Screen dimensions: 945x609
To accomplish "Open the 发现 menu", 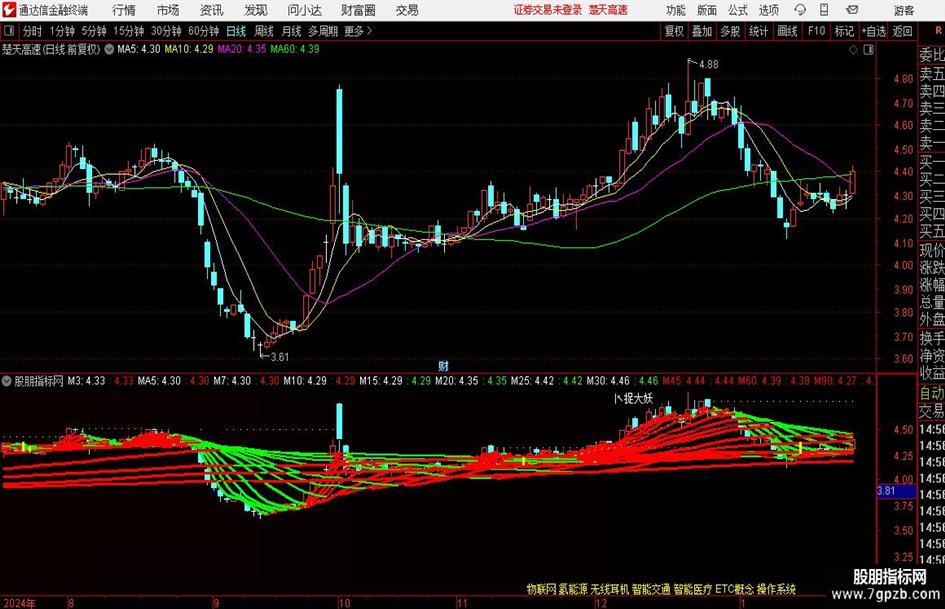I will 256,10.
